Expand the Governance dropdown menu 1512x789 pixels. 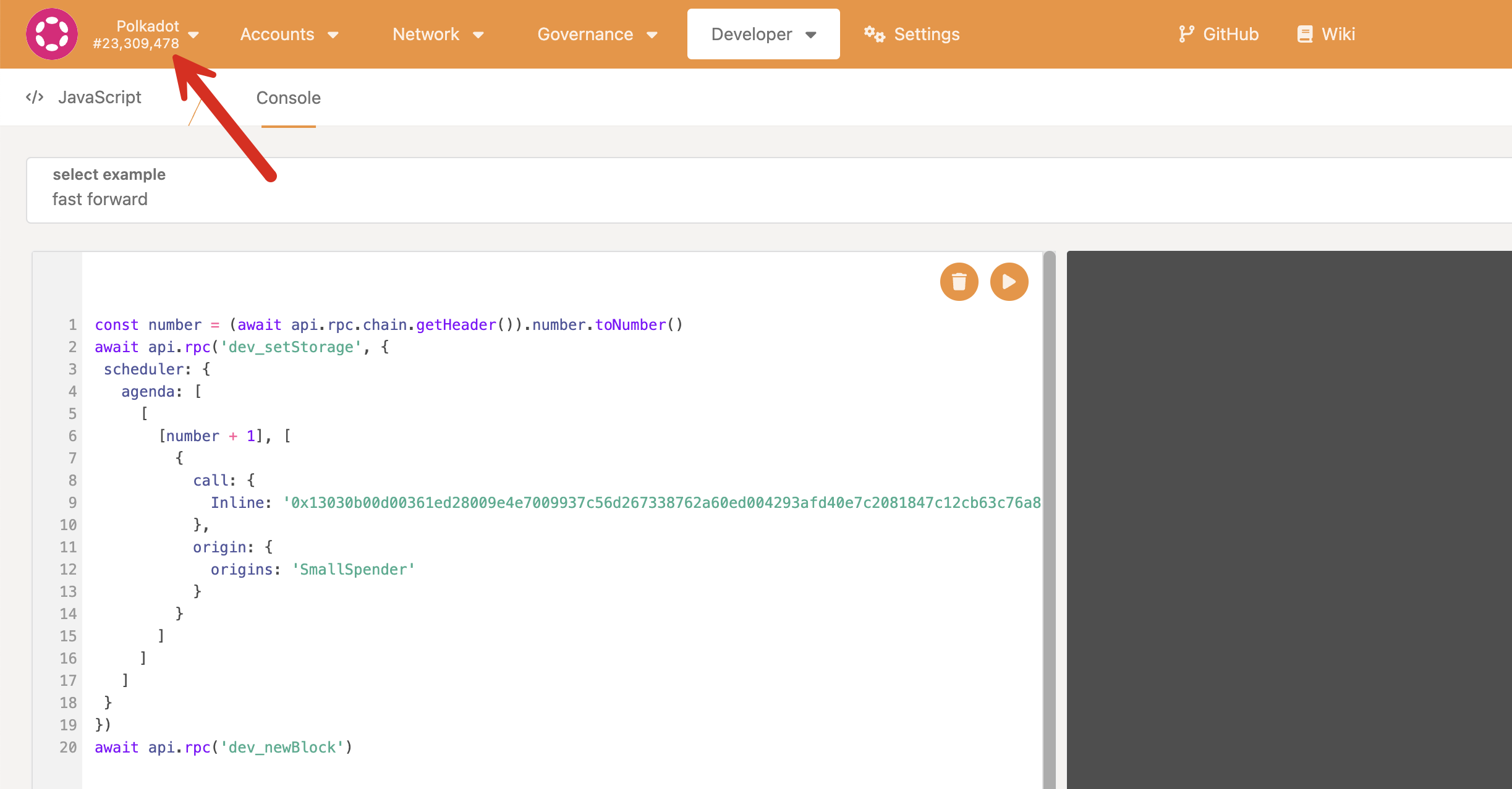[x=597, y=34]
